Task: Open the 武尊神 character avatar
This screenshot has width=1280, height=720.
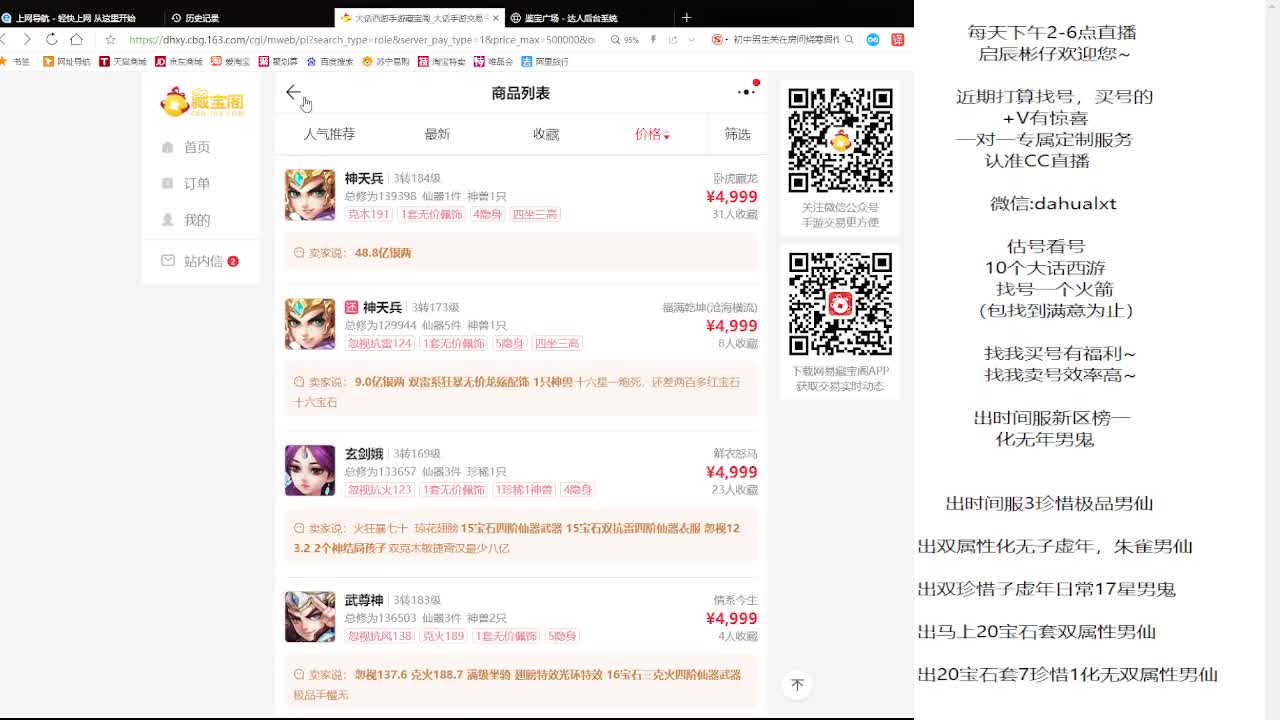Action: pyautogui.click(x=310, y=616)
